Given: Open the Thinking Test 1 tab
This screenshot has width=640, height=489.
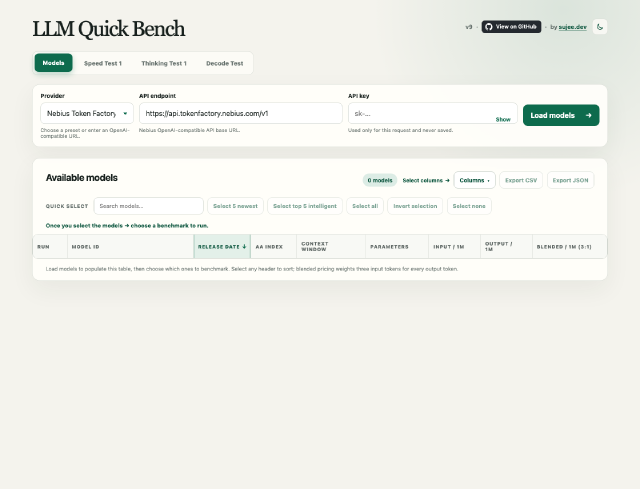Looking at the screenshot, I should (x=164, y=63).
